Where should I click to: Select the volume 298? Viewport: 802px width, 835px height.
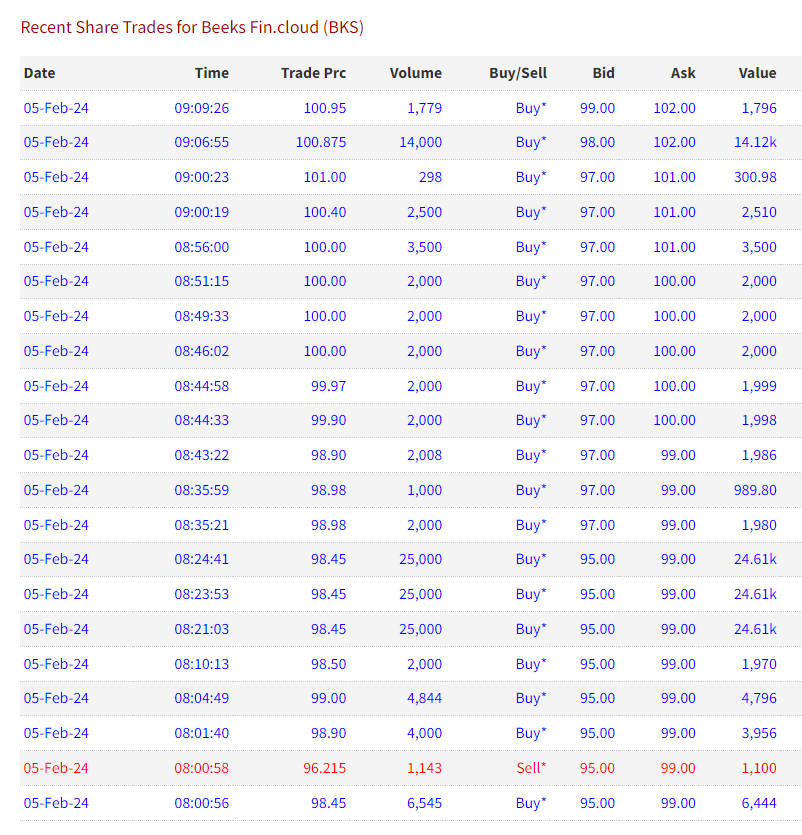coord(430,177)
